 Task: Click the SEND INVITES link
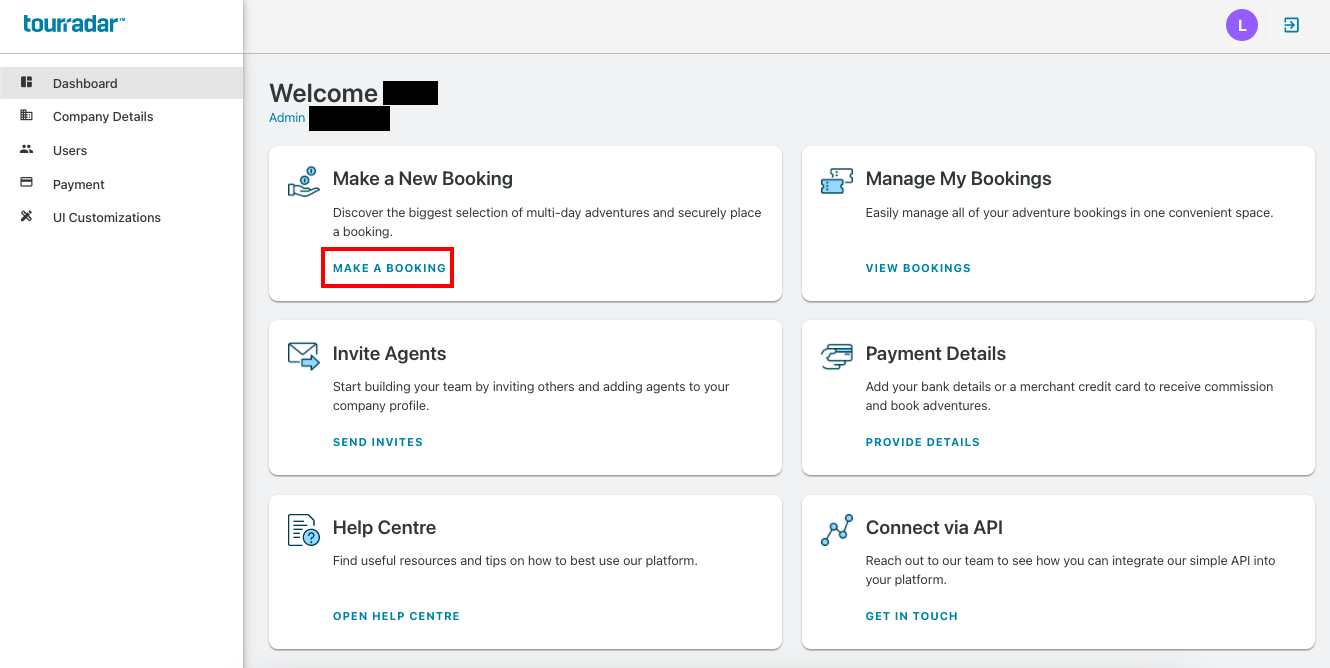(x=378, y=442)
